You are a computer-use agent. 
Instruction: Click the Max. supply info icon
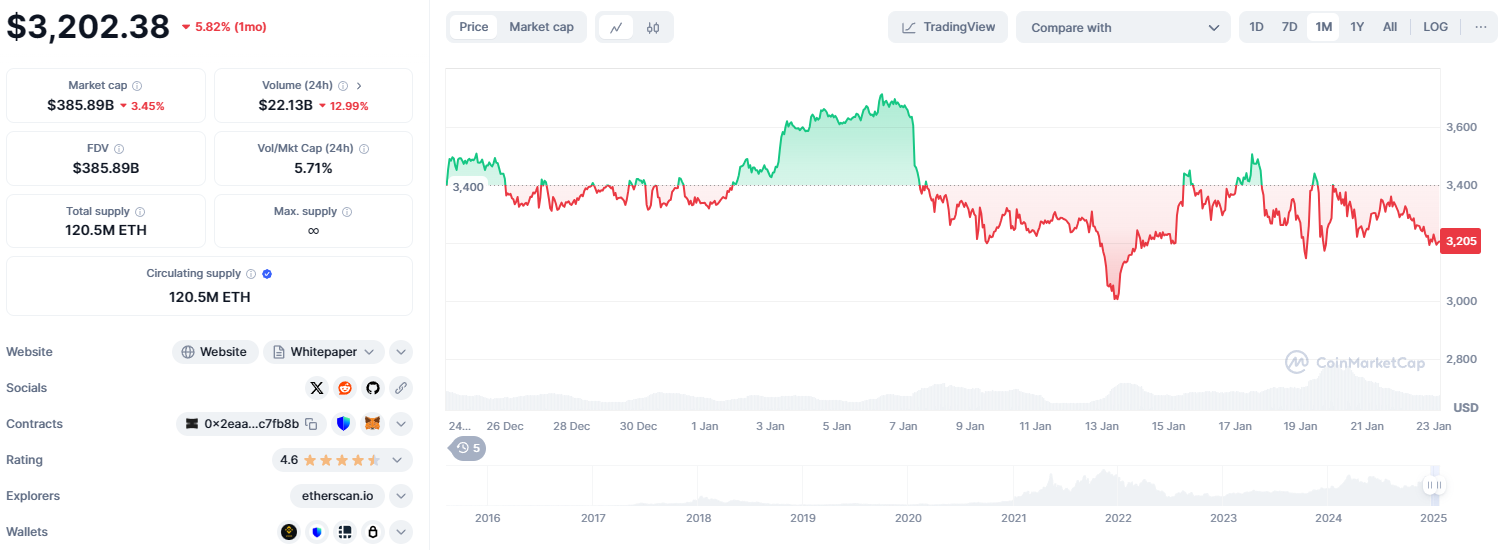347,212
